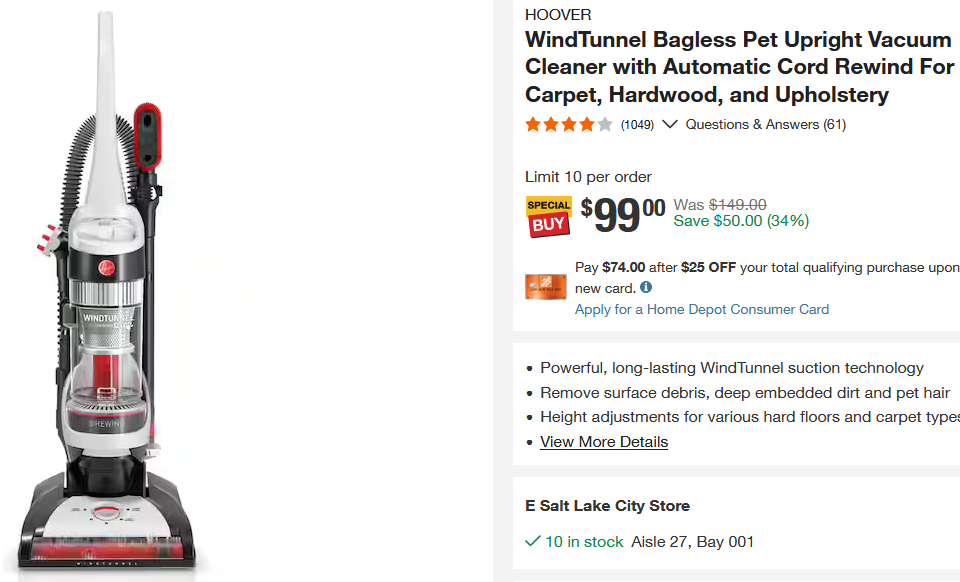Click the $99.00 current price
Screen dimensions: 960x582
coord(623,214)
